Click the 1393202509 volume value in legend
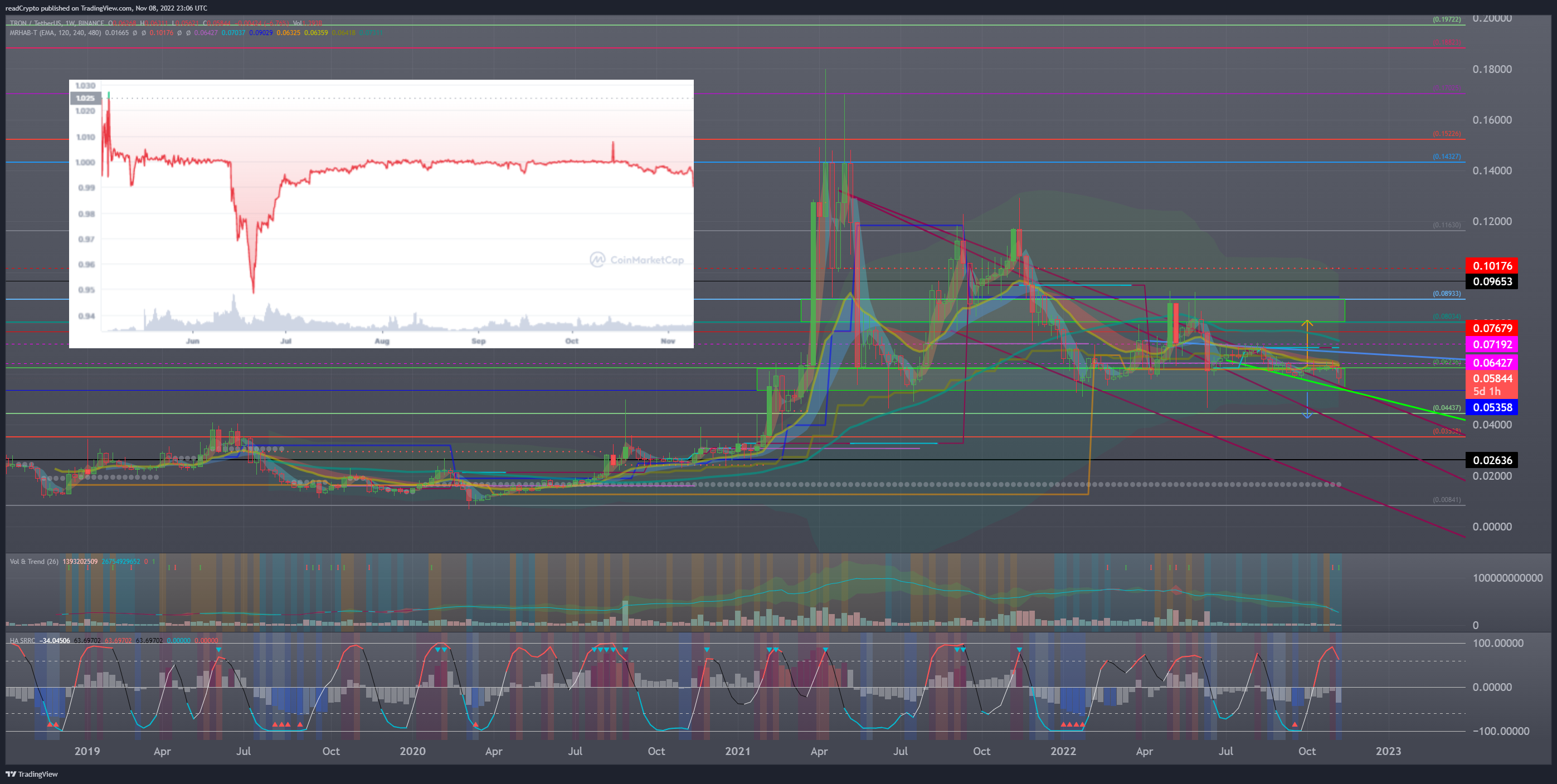This screenshot has width=1557, height=784. tap(80, 562)
